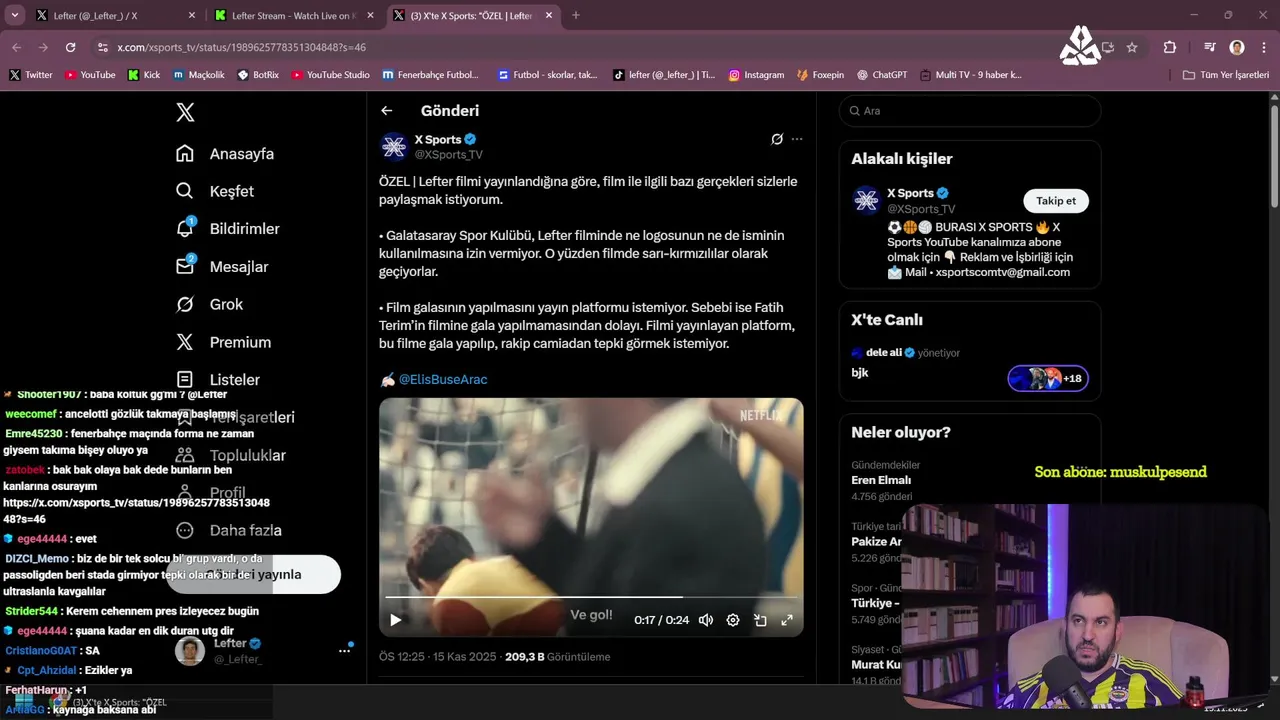
Task: Click the Grok icon on the post header
Action: [777, 139]
